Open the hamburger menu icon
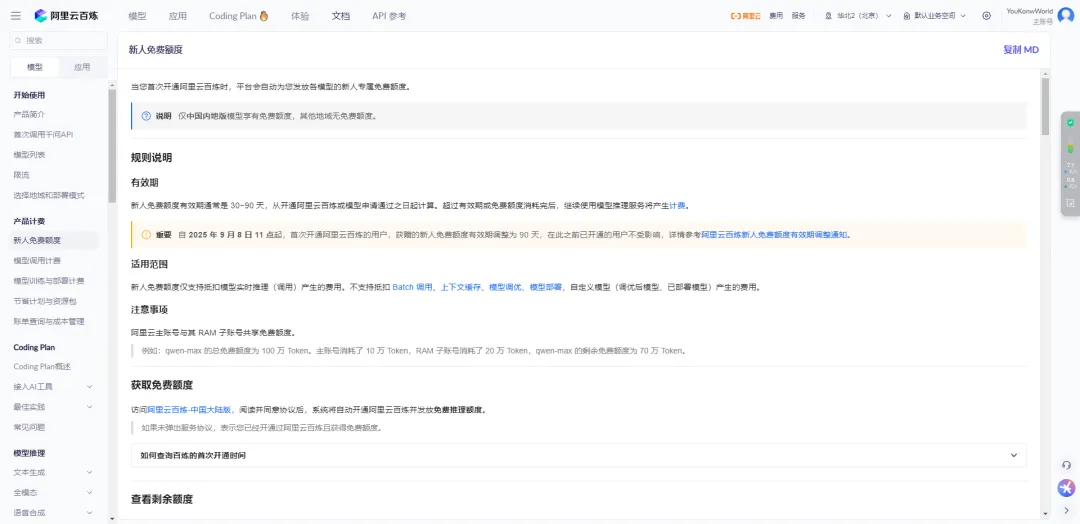 [16, 16]
